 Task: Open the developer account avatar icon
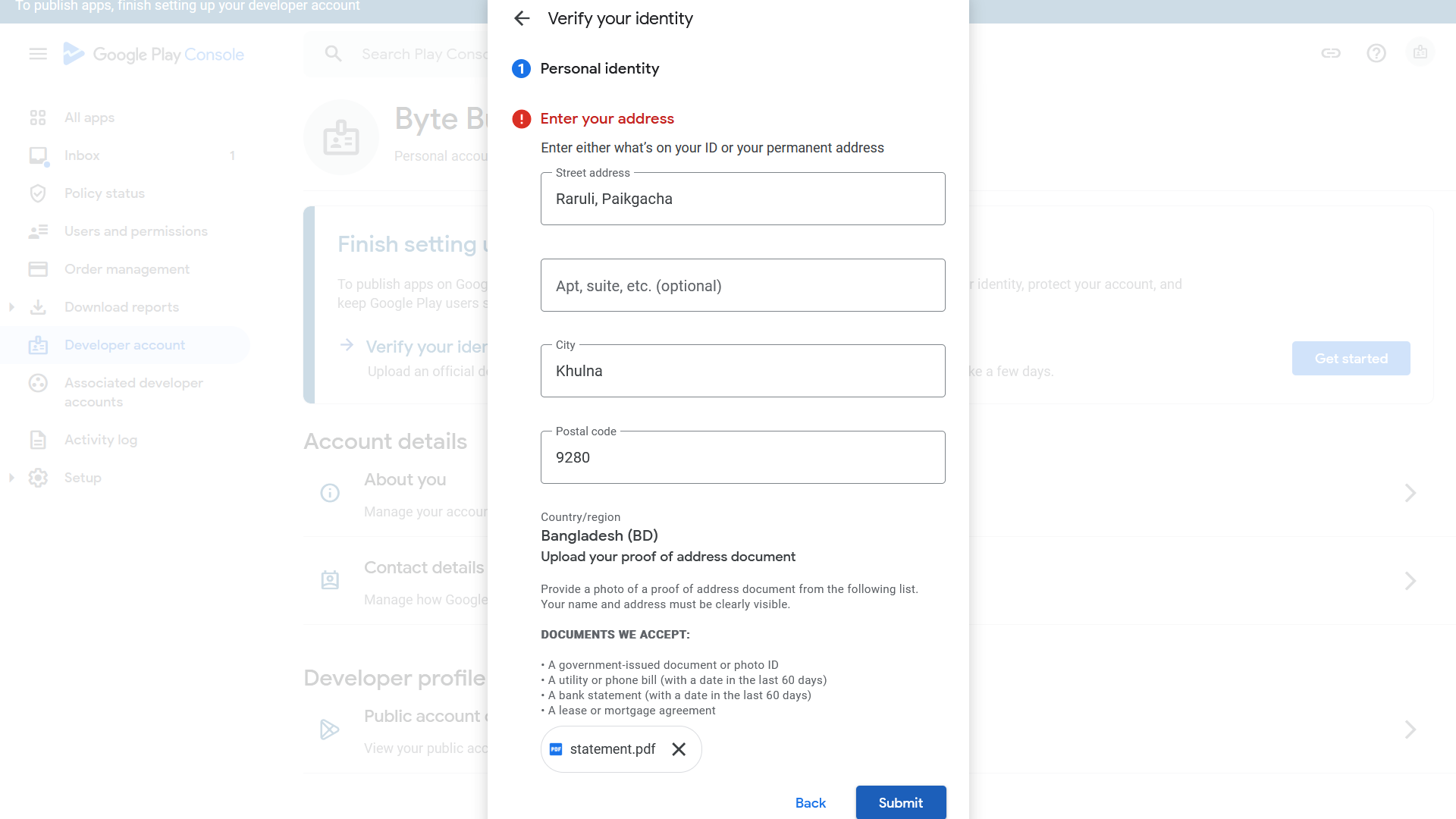coord(1420,53)
